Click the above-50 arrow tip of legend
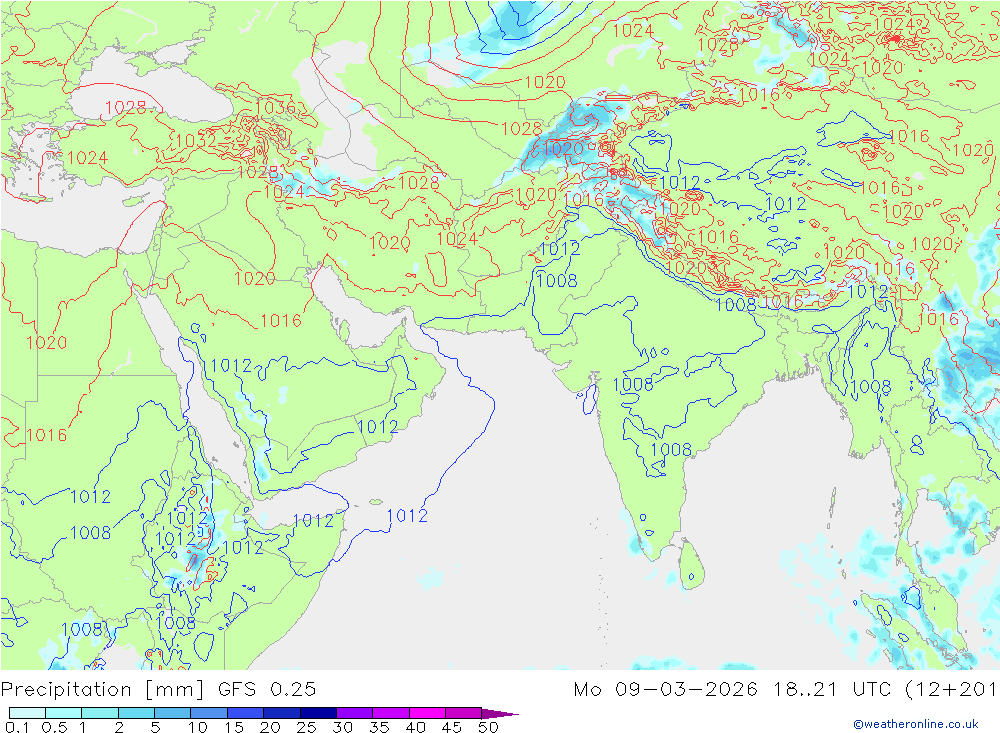The width and height of the screenshot is (1000, 733). 500,714
